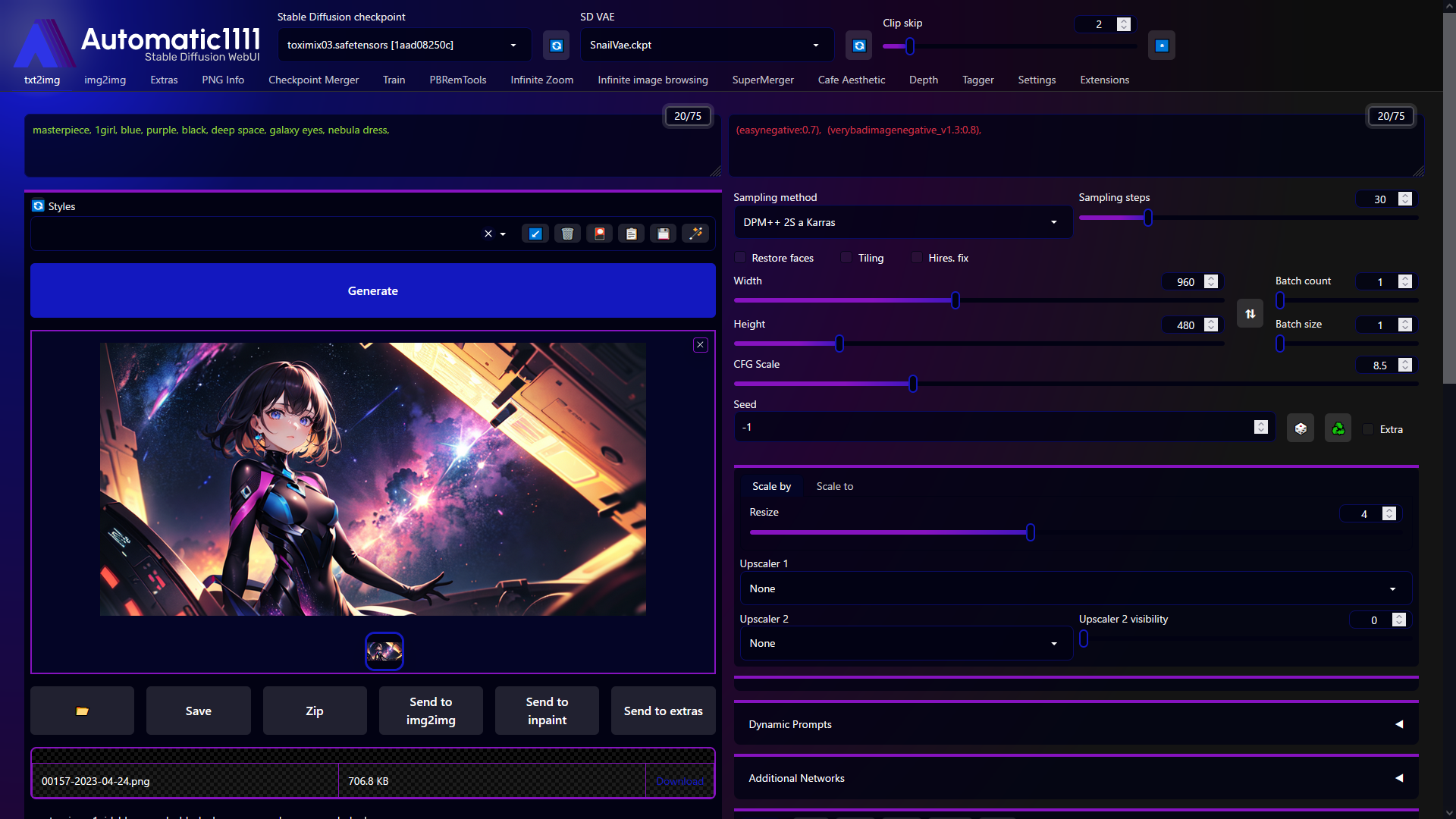The width and height of the screenshot is (1456, 819).
Task: Open the Upscaler 1 dropdown
Action: point(1075,588)
